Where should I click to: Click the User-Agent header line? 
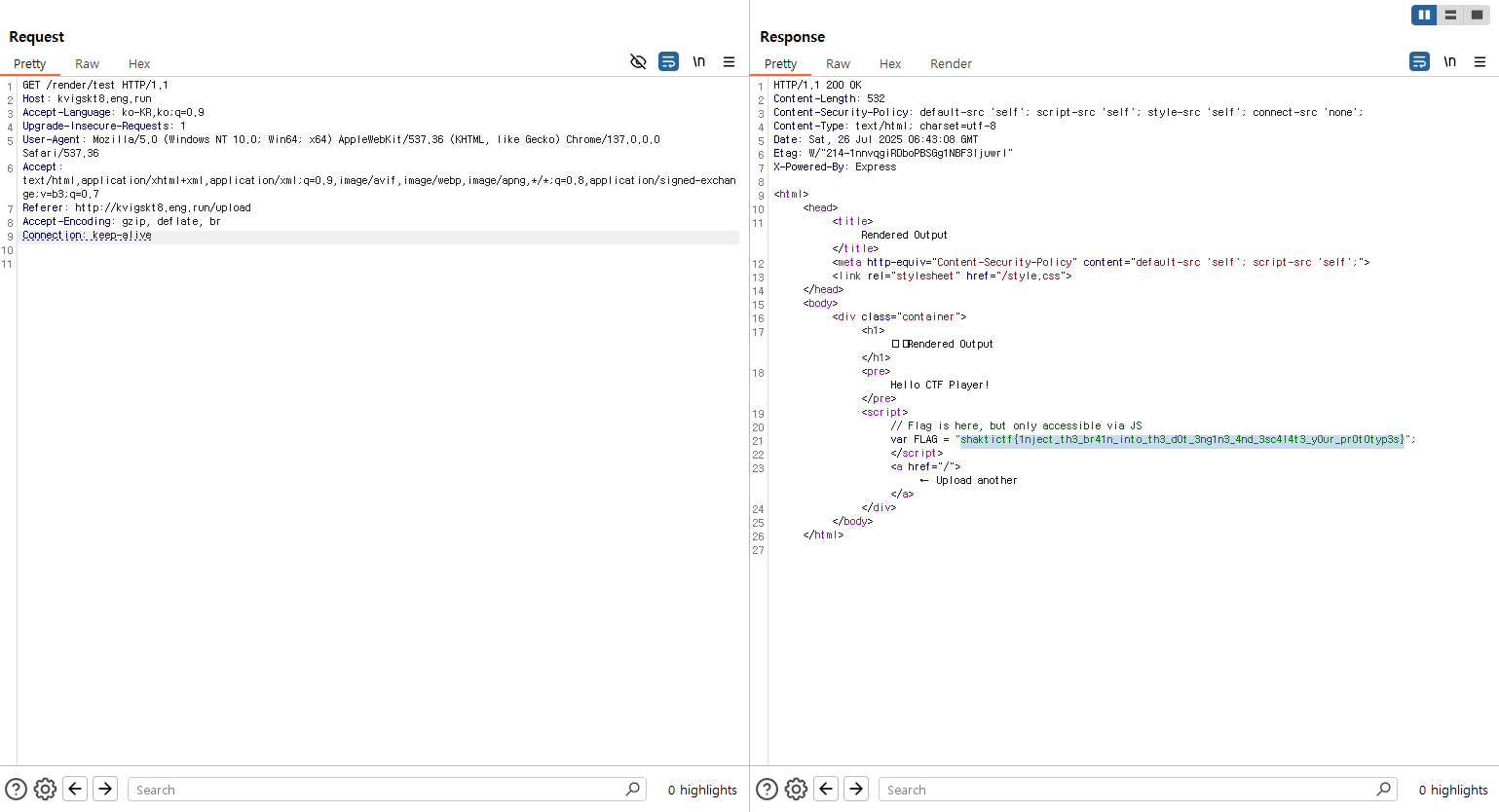pyautogui.click(x=341, y=146)
